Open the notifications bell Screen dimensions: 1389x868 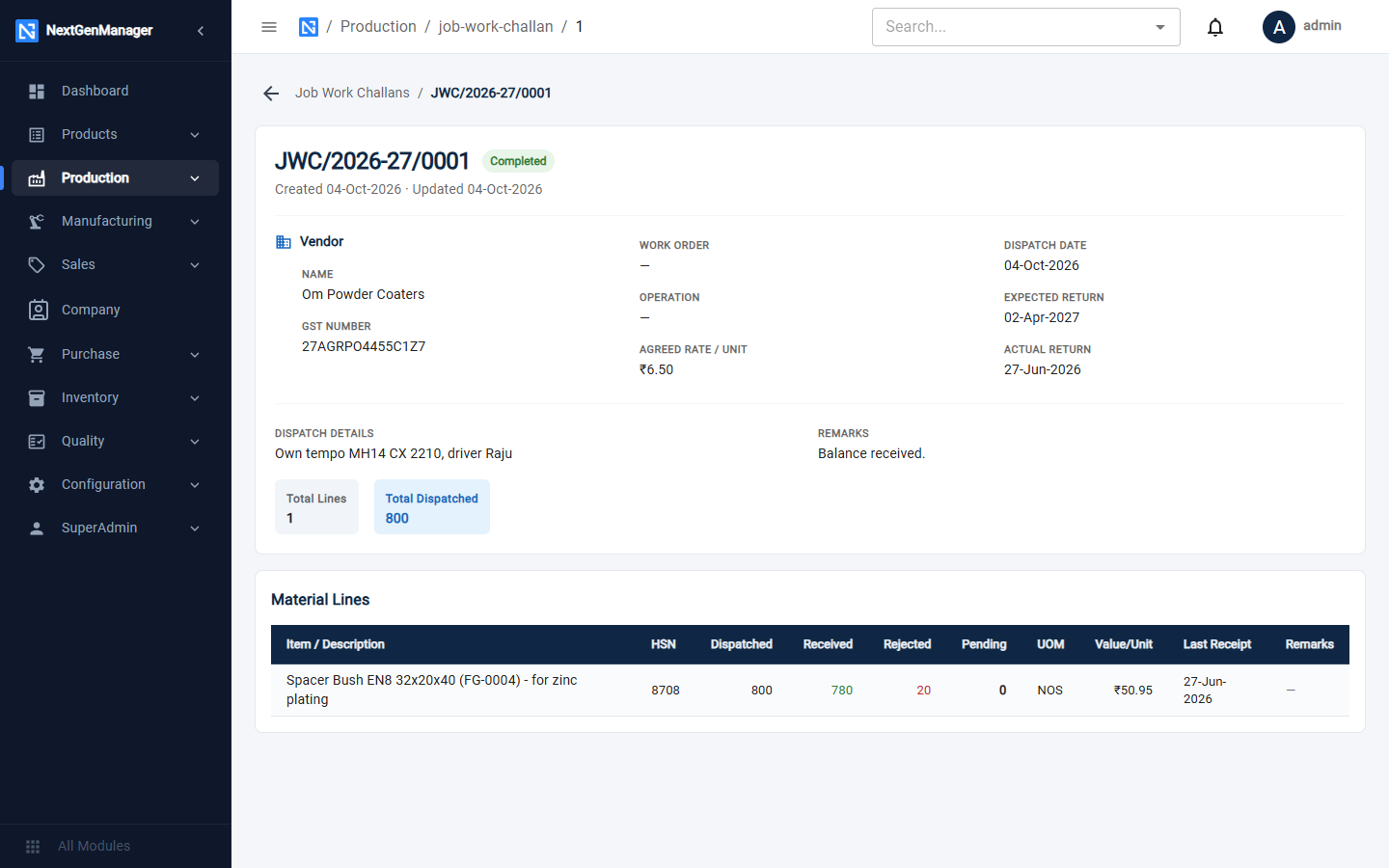(x=1215, y=27)
